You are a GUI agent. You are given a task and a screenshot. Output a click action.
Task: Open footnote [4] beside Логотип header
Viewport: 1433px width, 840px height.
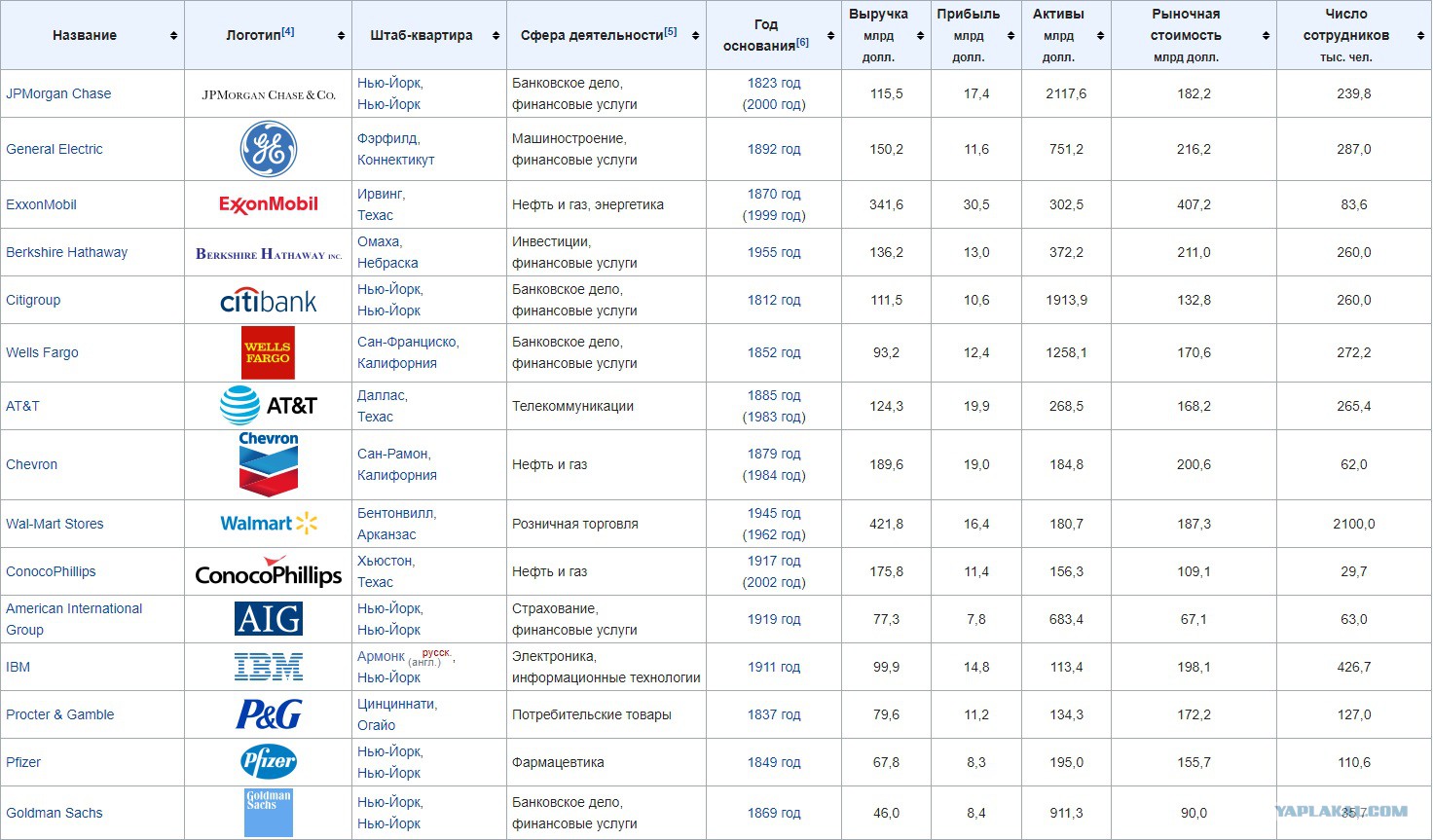pyautogui.click(x=288, y=31)
